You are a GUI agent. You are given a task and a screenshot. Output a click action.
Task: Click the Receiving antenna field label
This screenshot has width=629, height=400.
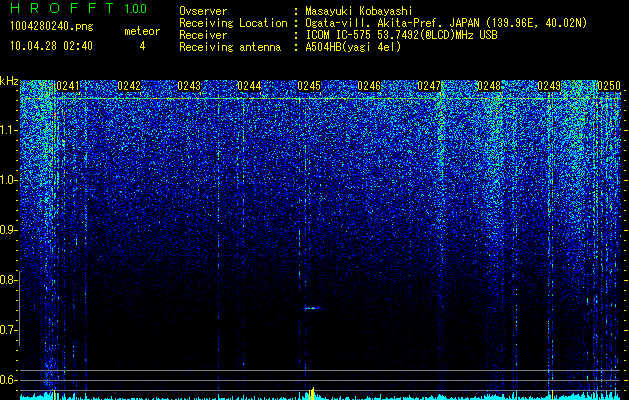(x=230, y=47)
